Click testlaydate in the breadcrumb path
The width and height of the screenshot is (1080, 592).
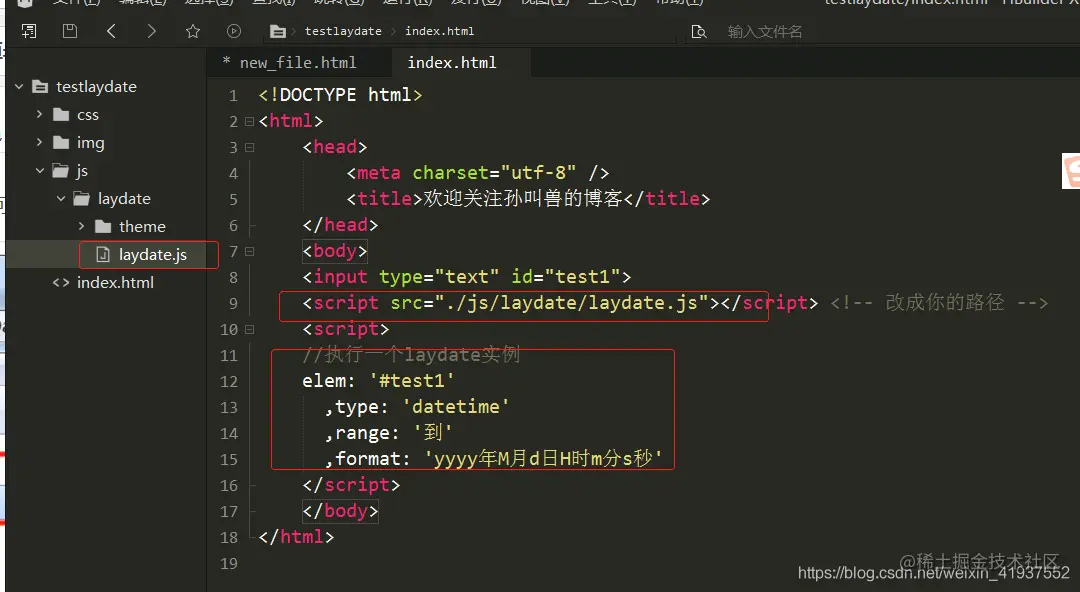(343, 31)
